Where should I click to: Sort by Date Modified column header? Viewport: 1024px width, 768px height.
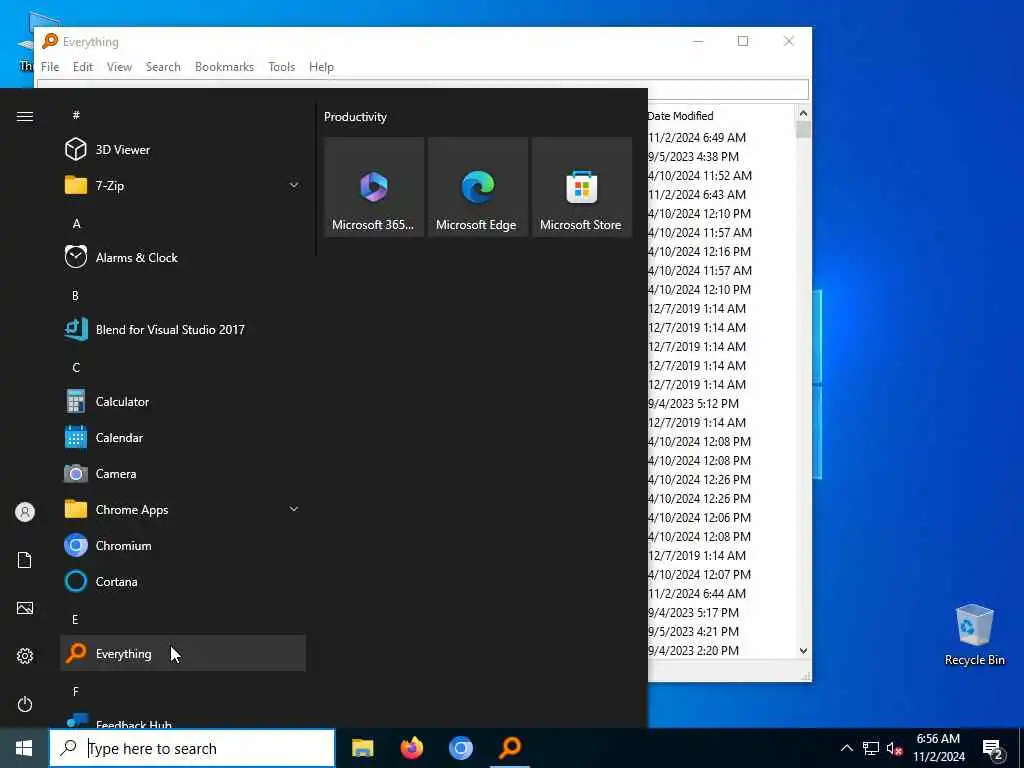point(680,116)
